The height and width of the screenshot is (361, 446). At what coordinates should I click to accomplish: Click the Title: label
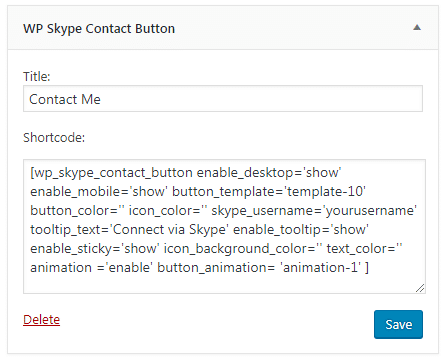(x=37, y=76)
